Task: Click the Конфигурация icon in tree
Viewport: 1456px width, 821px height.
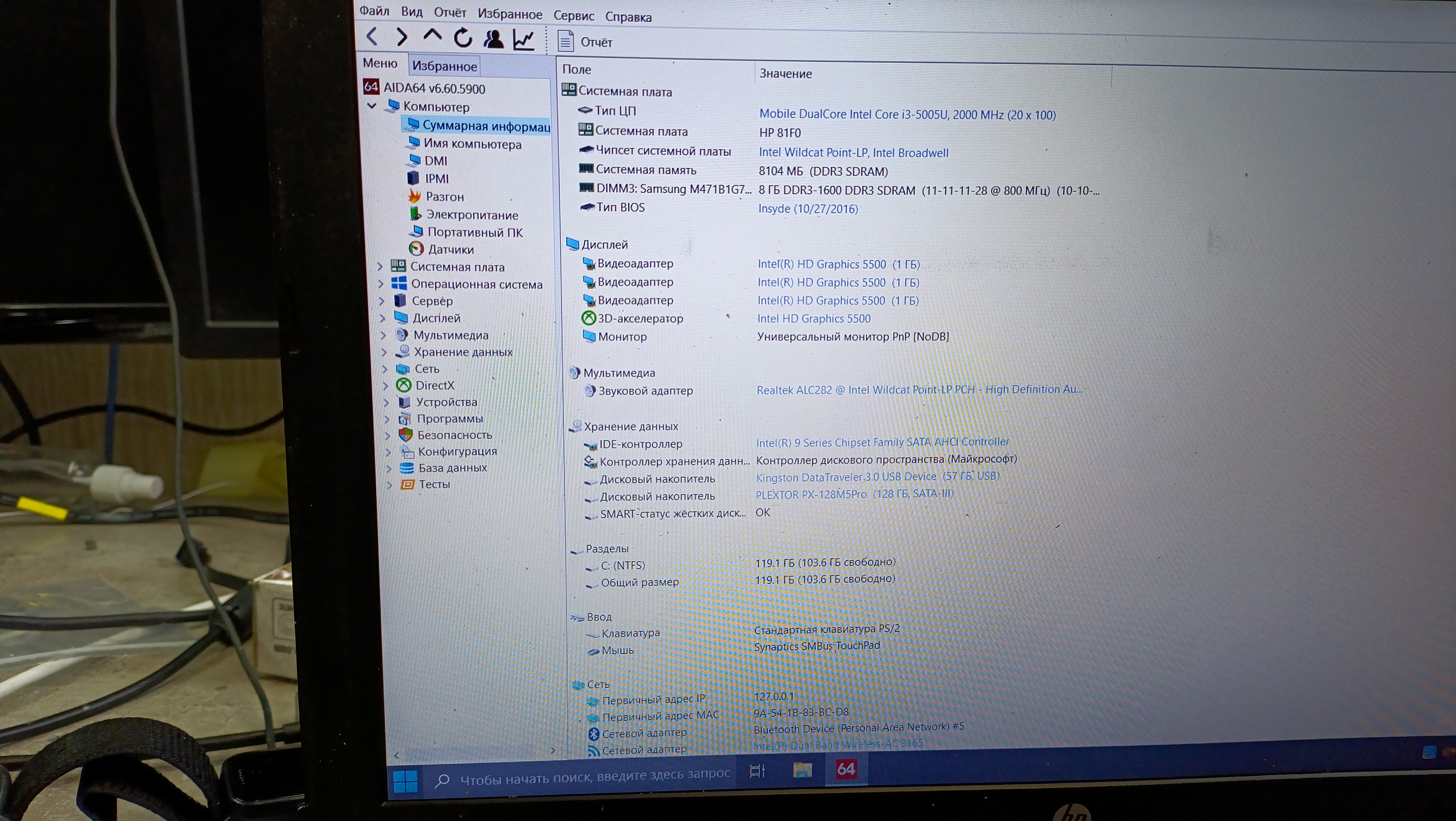Action: click(x=407, y=451)
